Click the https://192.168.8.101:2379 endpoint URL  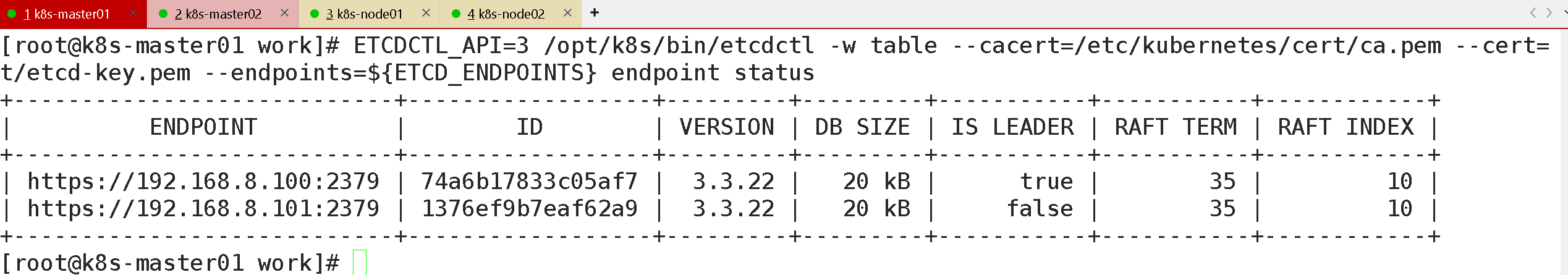click(x=203, y=209)
